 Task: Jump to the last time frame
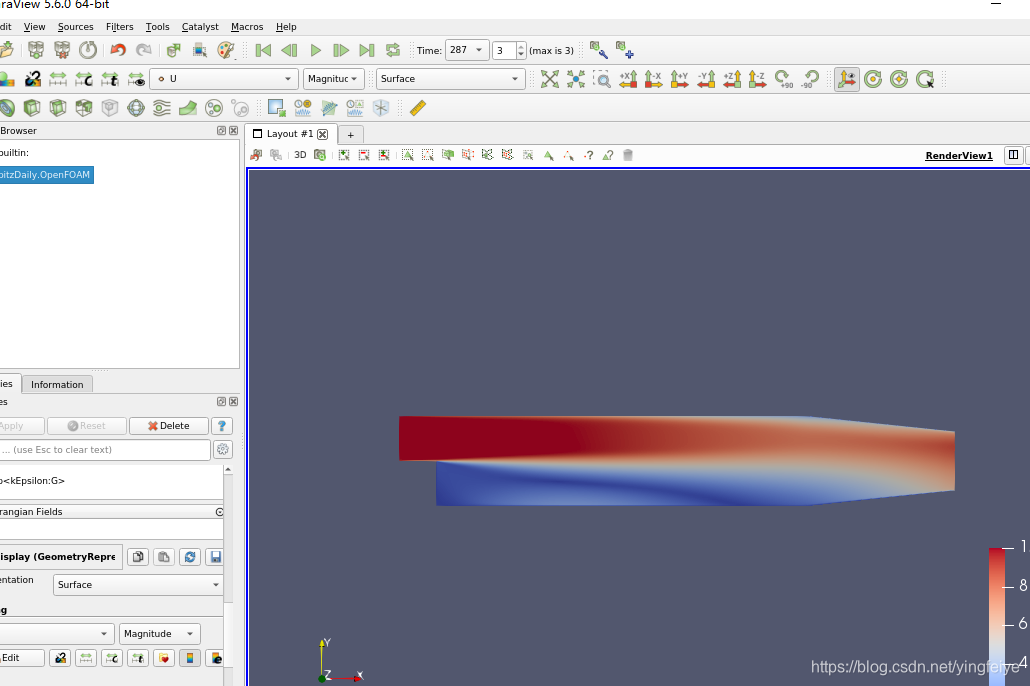(x=366, y=50)
